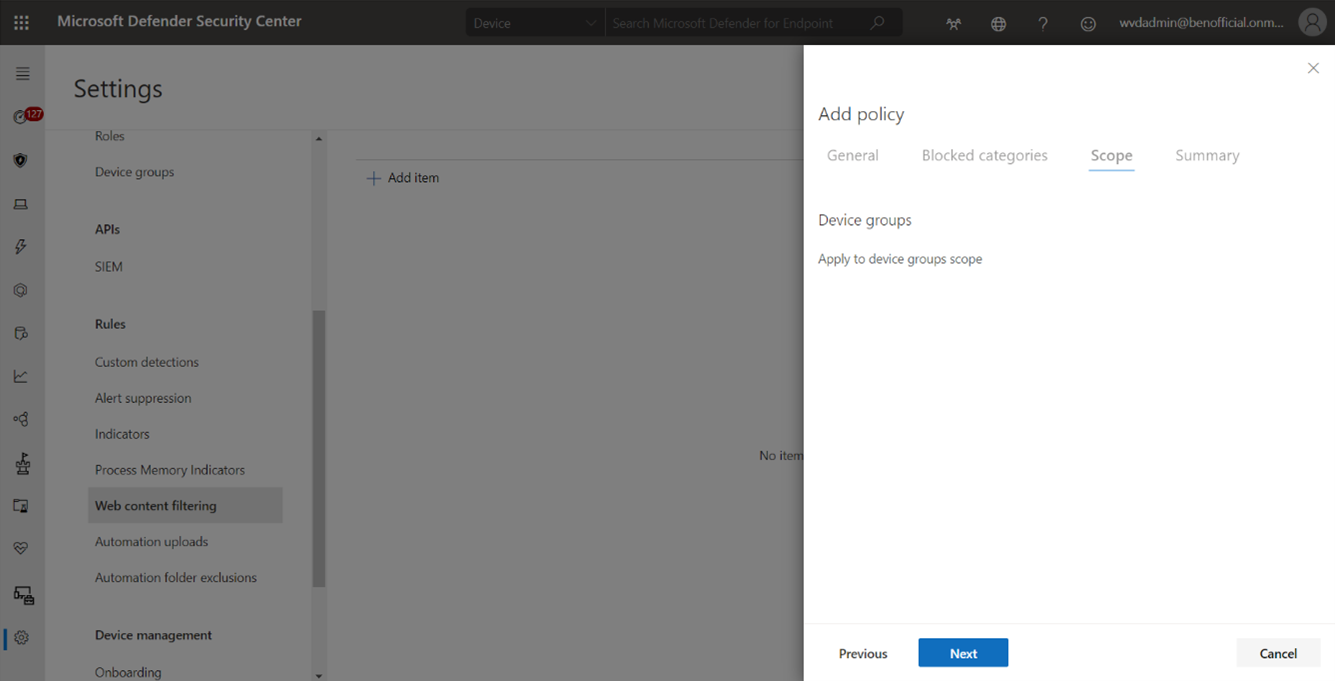1335x681 pixels.
Task: Open the community people icon
Action: tap(953, 24)
